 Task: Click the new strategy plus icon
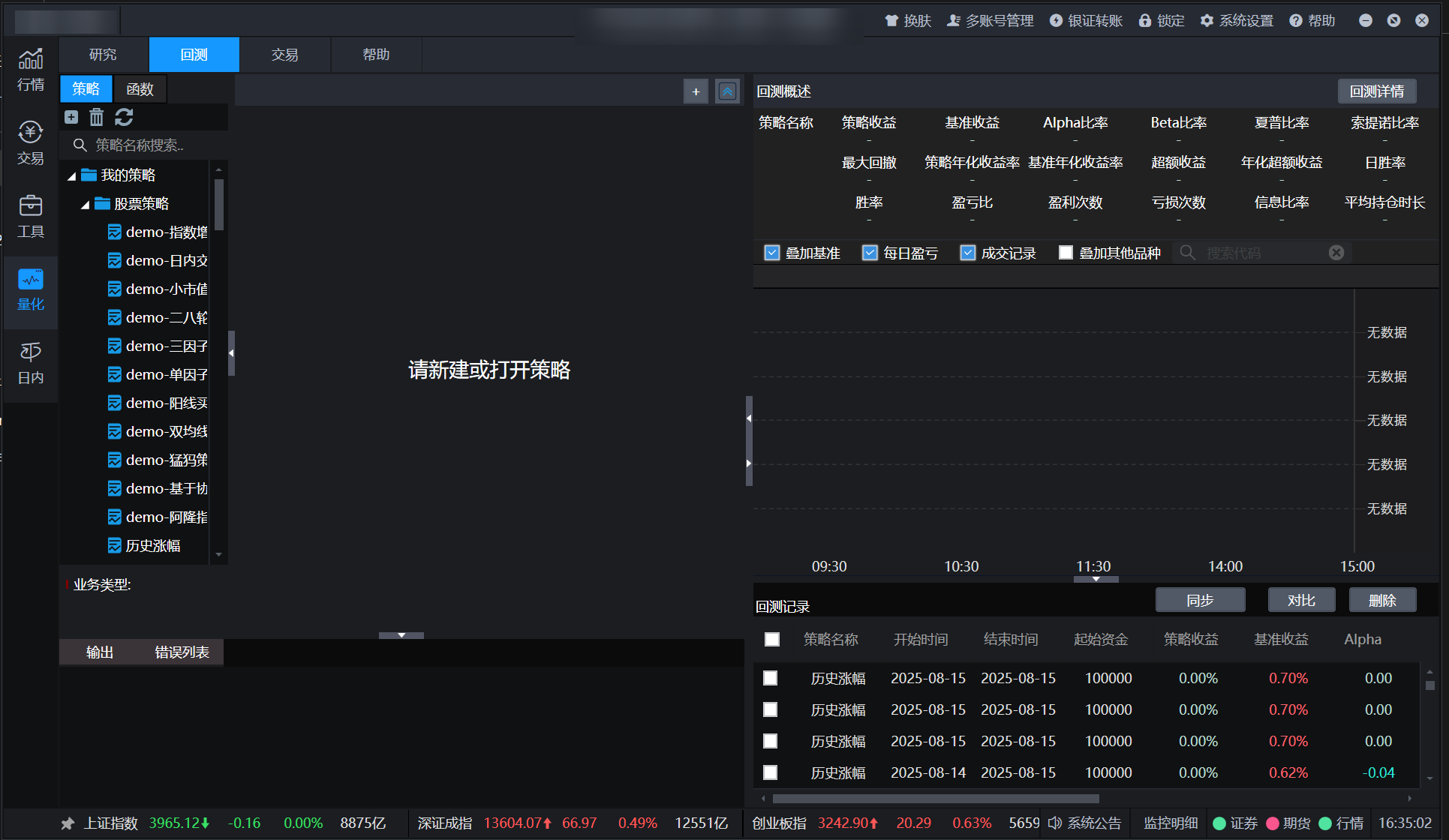[x=71, y=117]
